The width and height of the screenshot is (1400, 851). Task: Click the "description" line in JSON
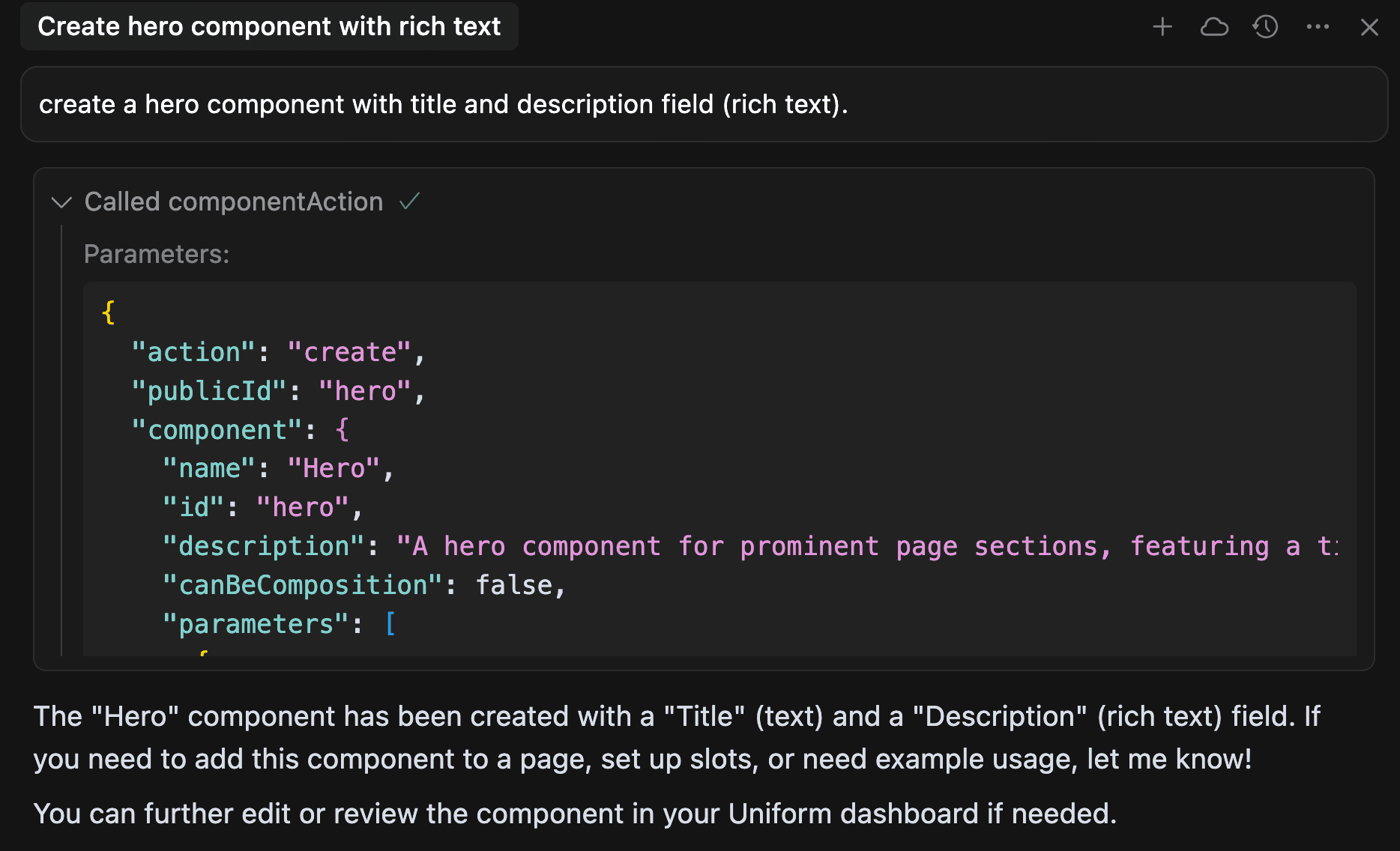[750, 547]
